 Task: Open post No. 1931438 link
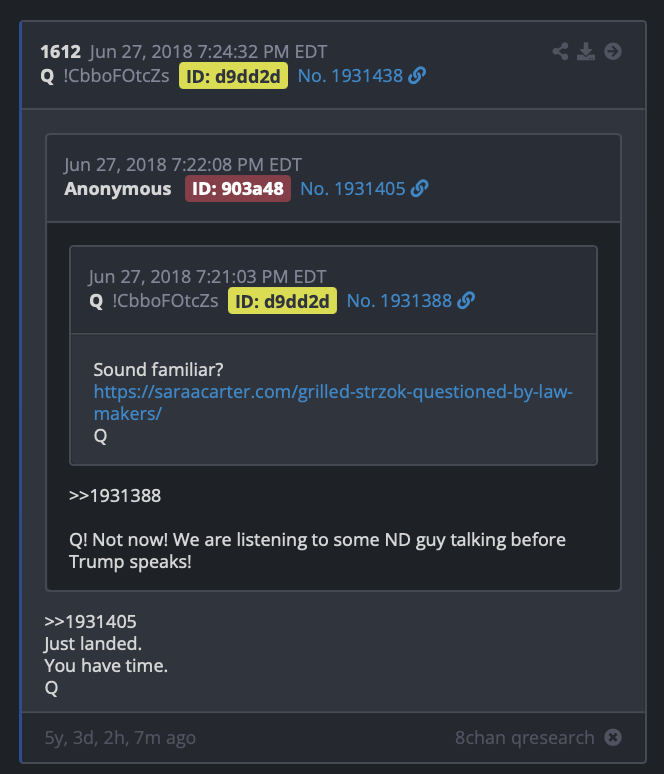tap(351, 76)
